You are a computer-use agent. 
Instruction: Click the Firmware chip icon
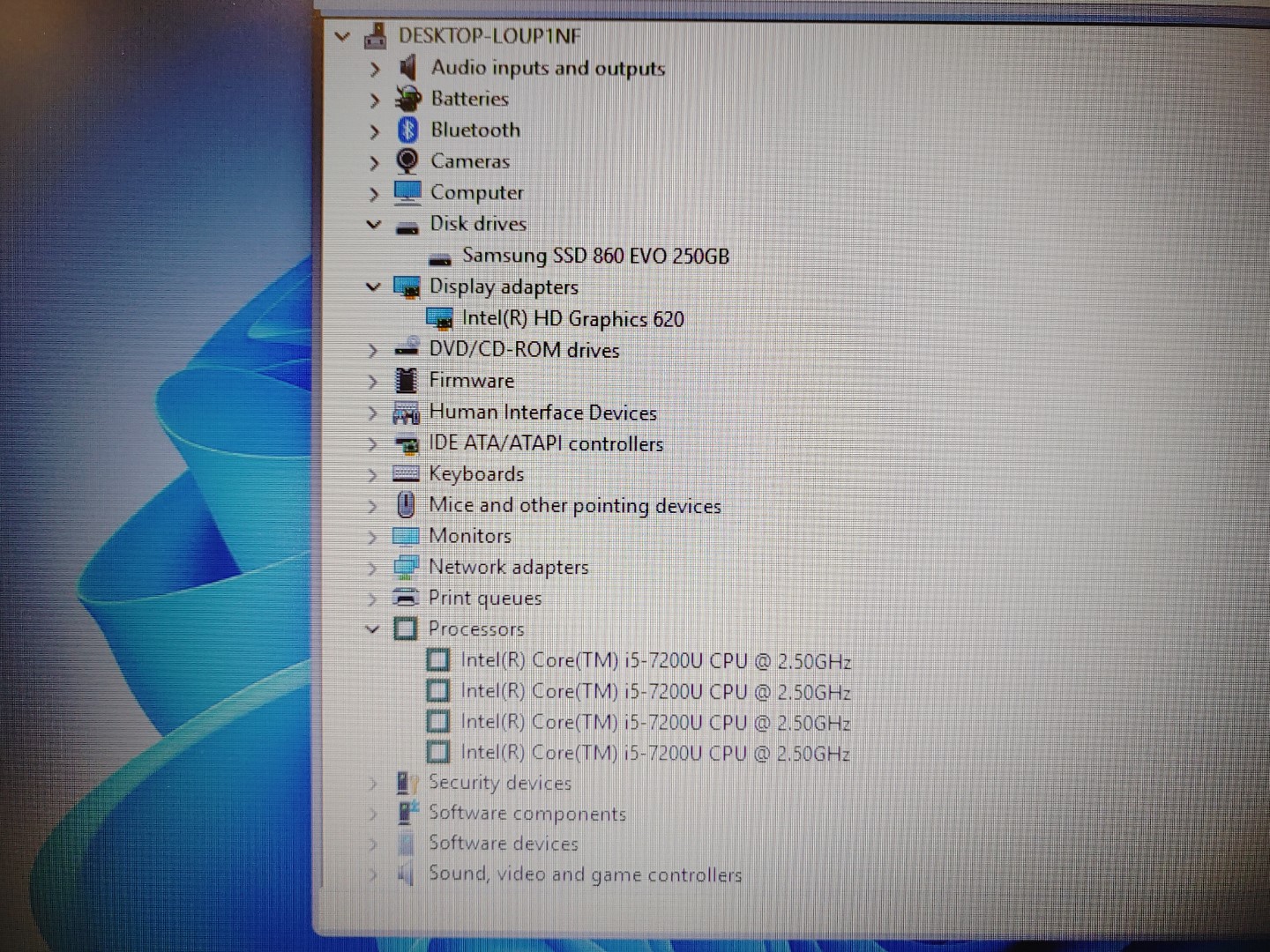click(x=406, y=381)
